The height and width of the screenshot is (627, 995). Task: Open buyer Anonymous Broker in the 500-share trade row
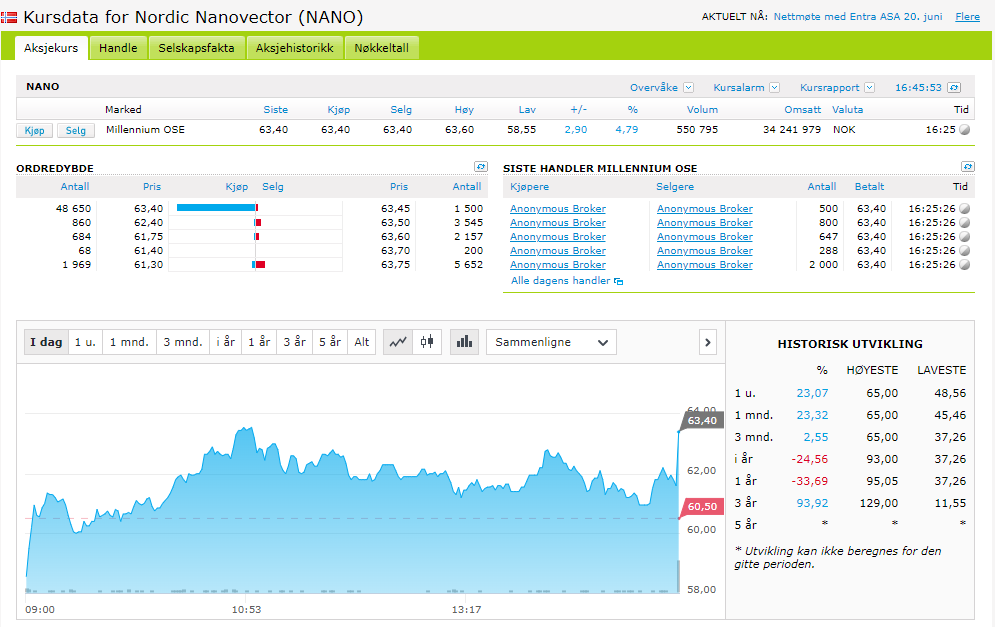pyautogui.click(x=558, y=208)
